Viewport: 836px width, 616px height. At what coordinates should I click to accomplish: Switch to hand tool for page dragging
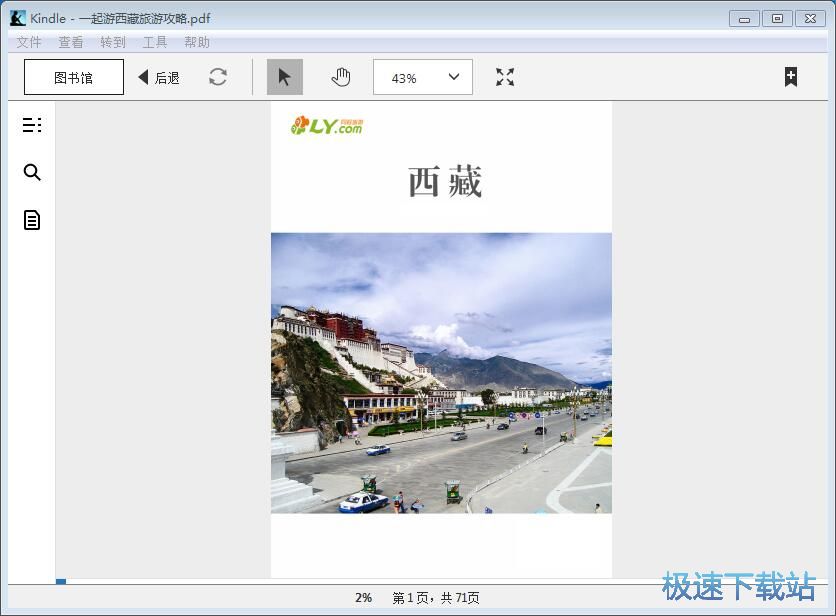pos(340,76)
